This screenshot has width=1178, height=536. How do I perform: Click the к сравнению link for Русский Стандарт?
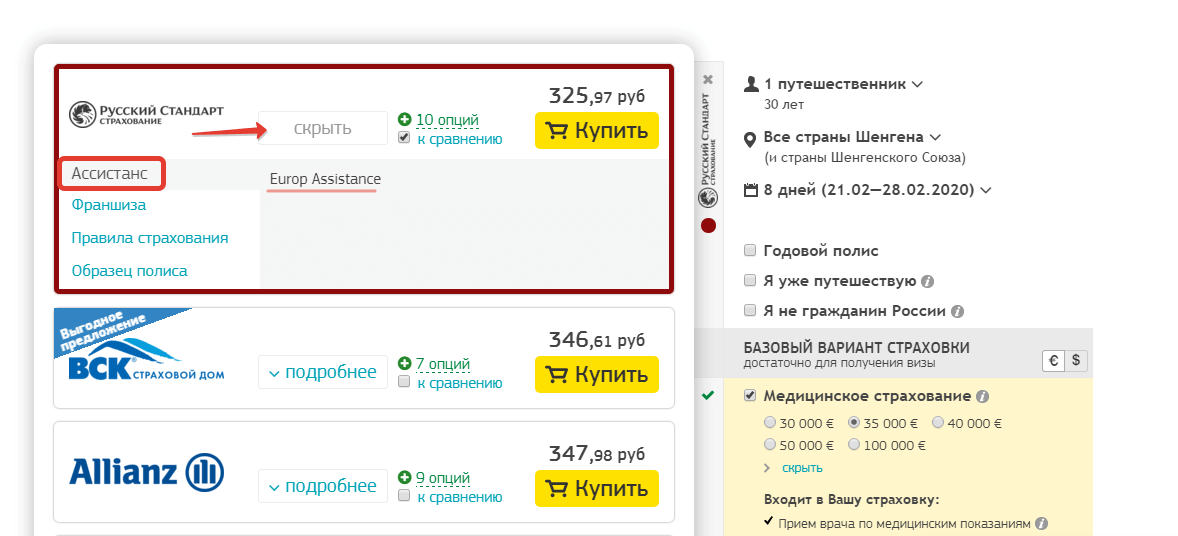[460, 139]
